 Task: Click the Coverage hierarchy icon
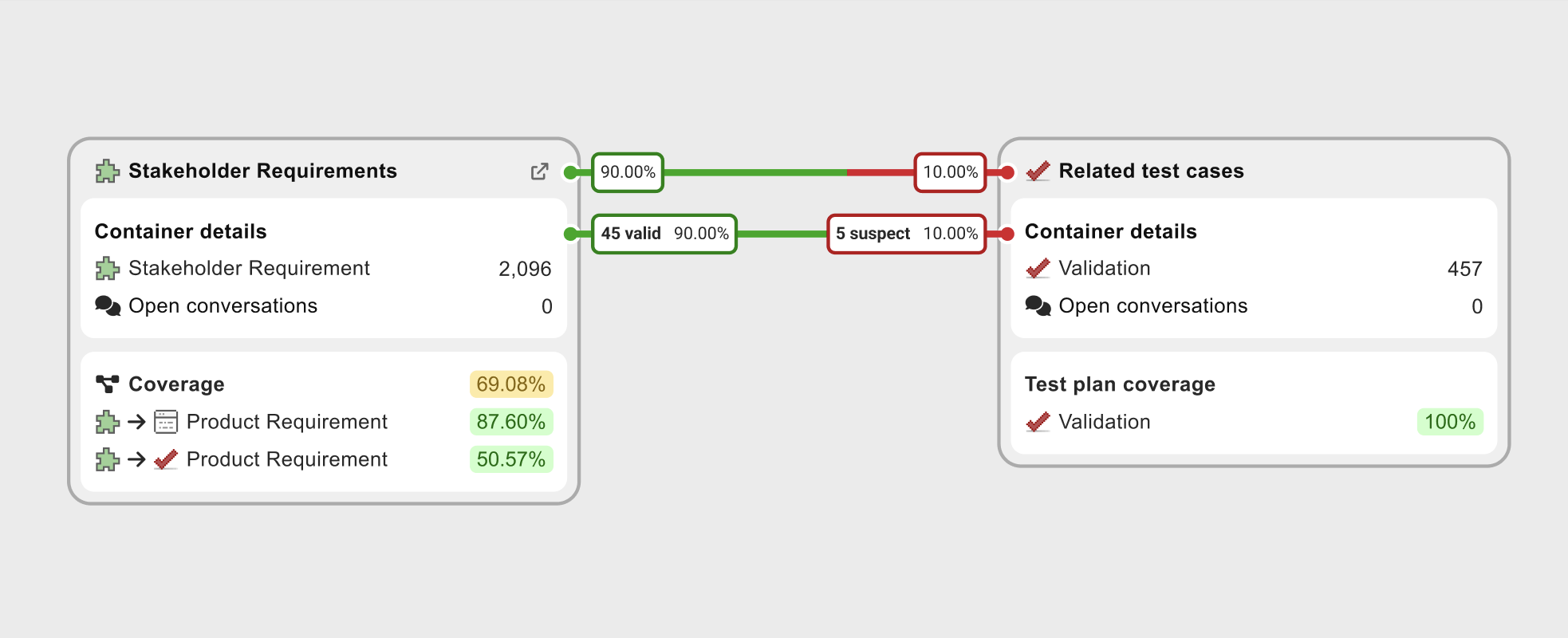pyautogui.click(x=108, y=384)
